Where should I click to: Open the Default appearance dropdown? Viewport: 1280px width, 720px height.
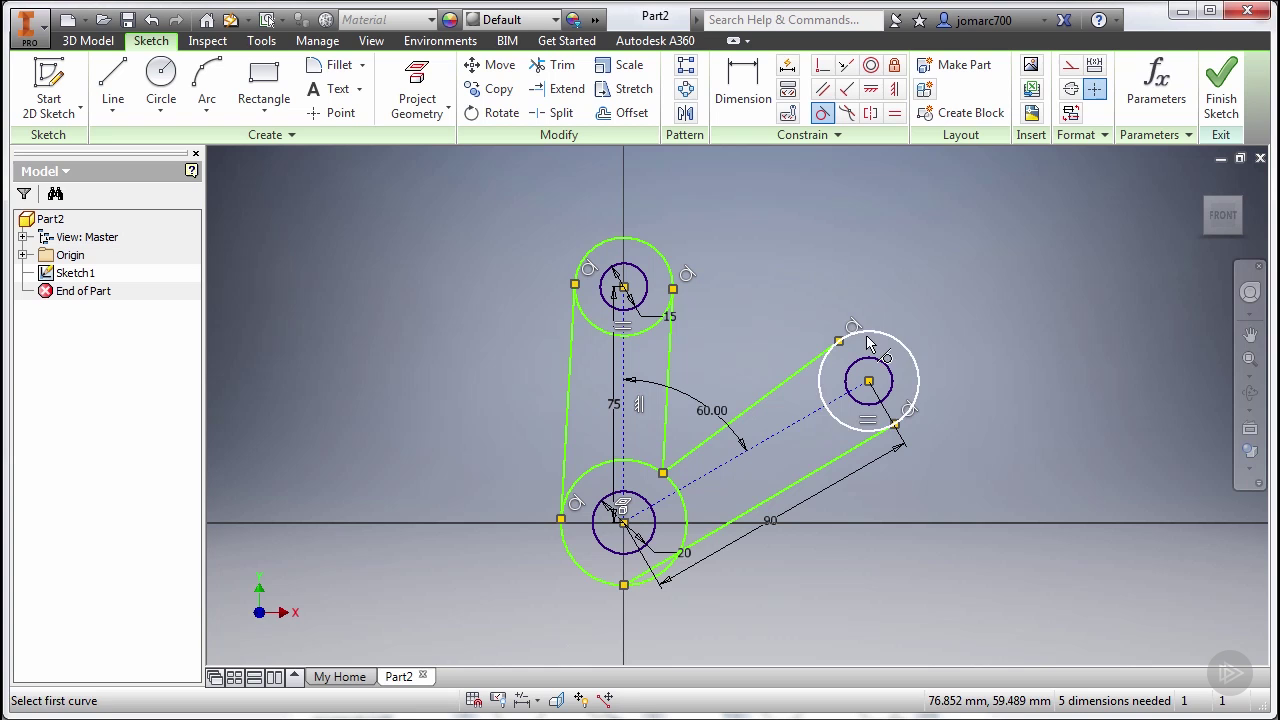pyautogui.click(x=555, y=19)
